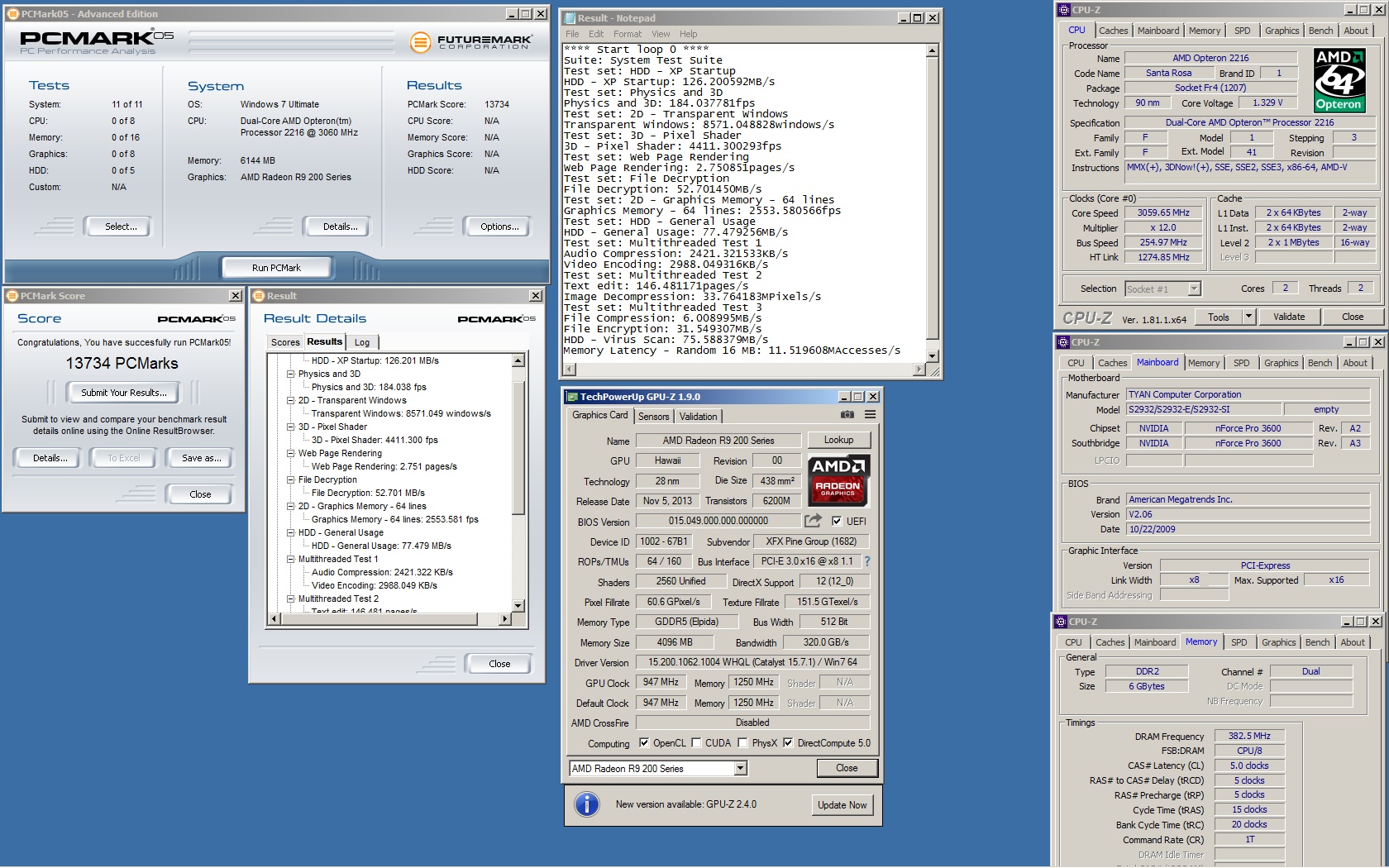Click the '13734 PCMarks' score text
Image resolution: width=1389 pixels, height=868 pixels.
[122, 364]
